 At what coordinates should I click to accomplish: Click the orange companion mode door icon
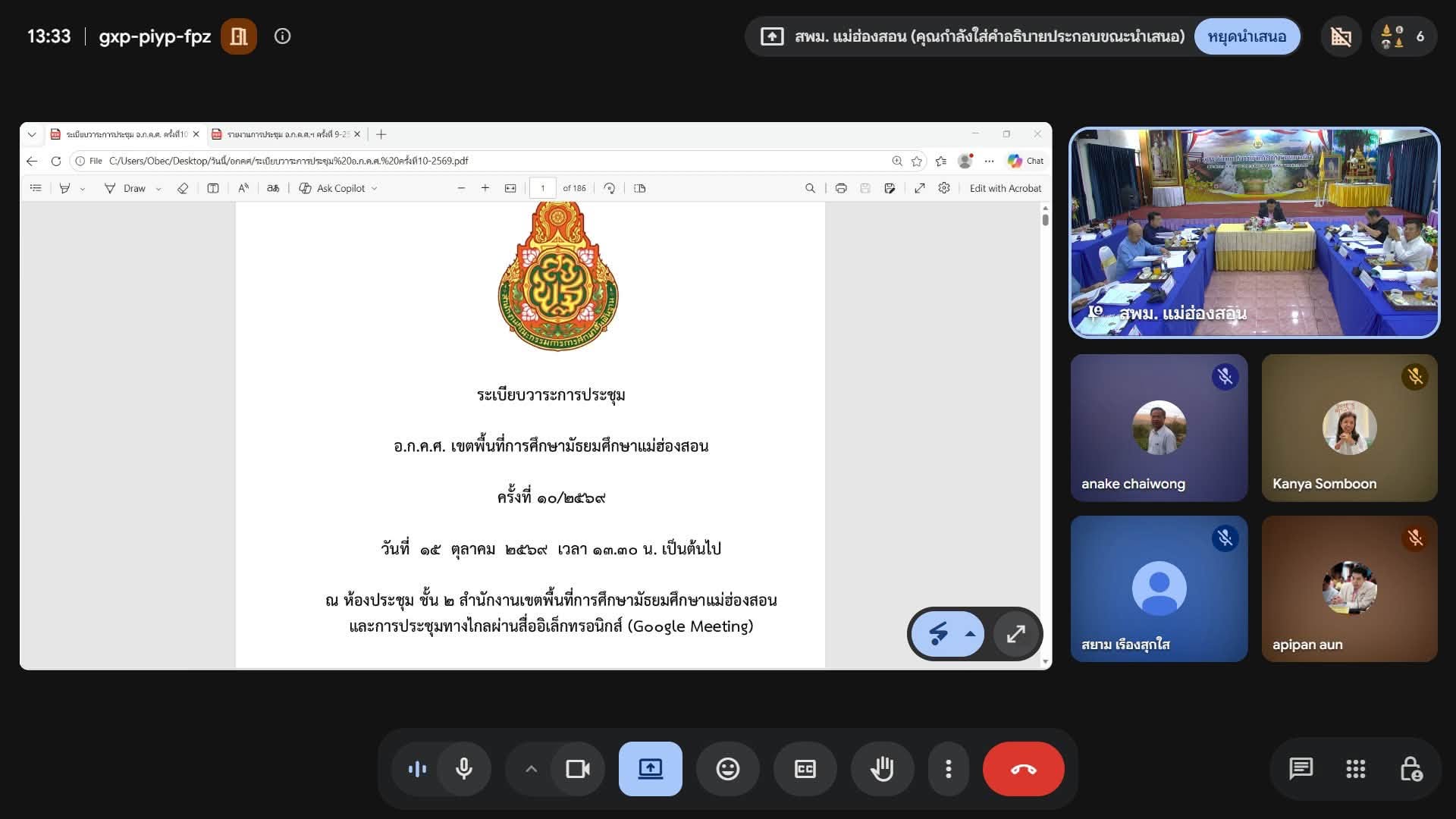coord(239,36)
